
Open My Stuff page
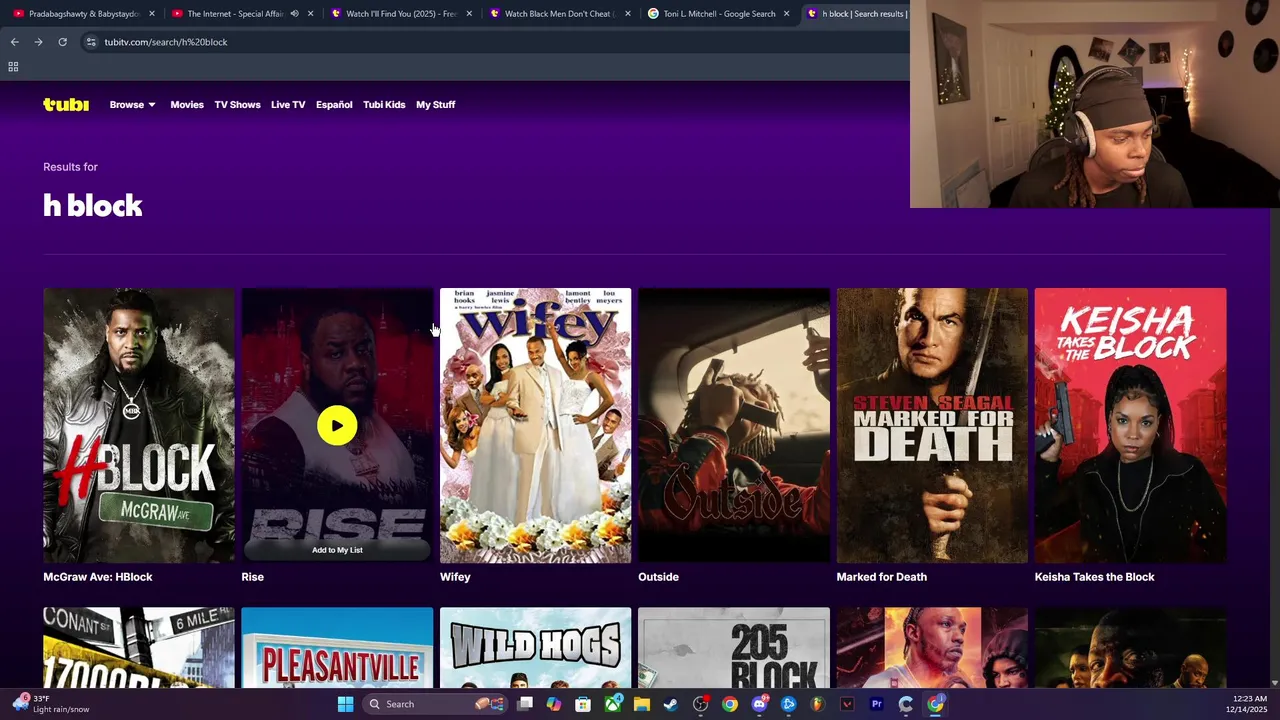pyautogui.click(x=436, y=104)
